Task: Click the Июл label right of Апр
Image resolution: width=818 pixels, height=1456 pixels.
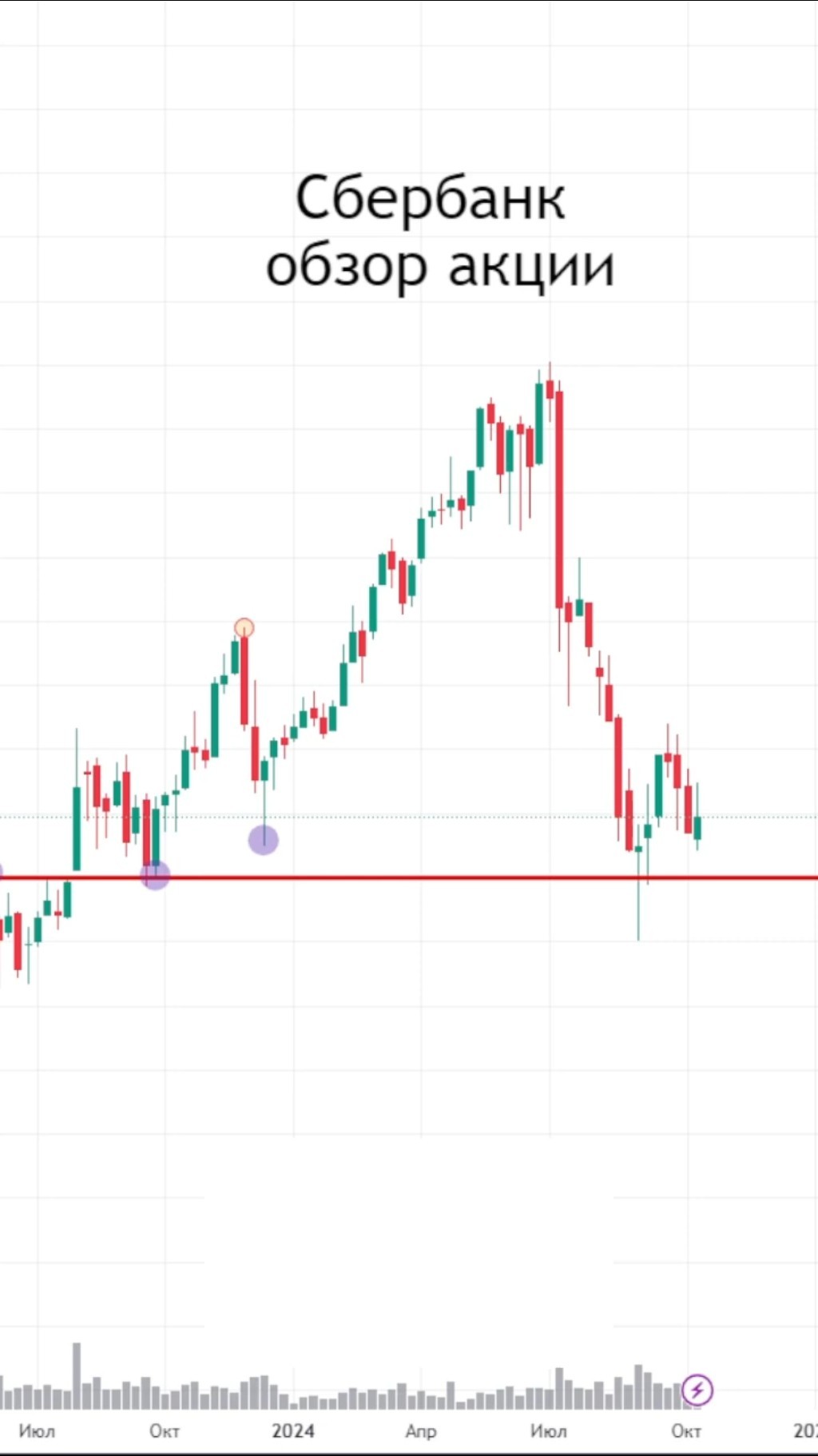Action: (549, 1431)
